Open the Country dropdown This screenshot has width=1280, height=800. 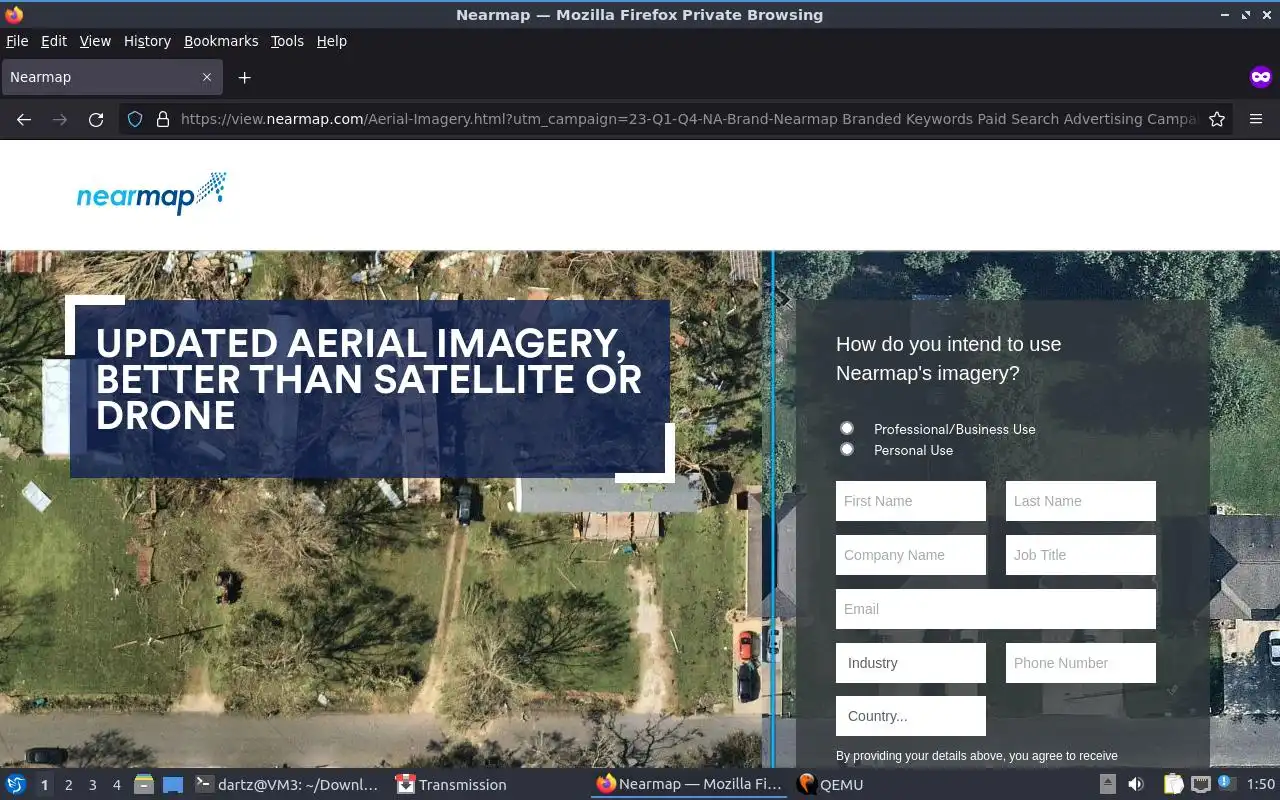pos(911,716)
